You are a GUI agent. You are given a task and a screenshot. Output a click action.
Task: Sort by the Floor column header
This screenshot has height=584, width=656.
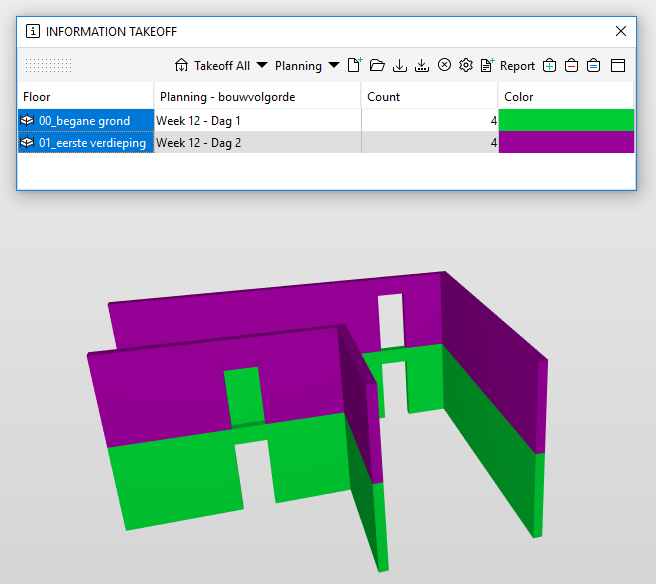point(86,97)
